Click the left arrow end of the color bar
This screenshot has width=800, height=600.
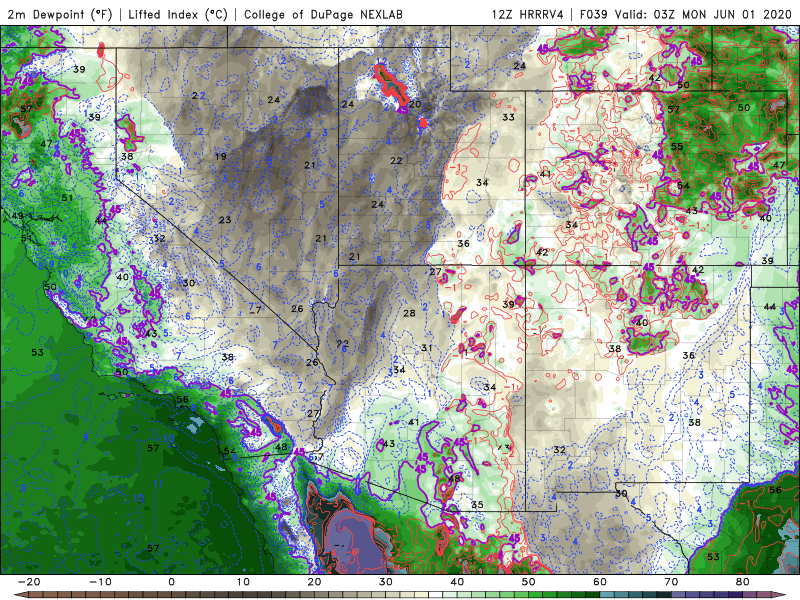click(x=20, y=594)
